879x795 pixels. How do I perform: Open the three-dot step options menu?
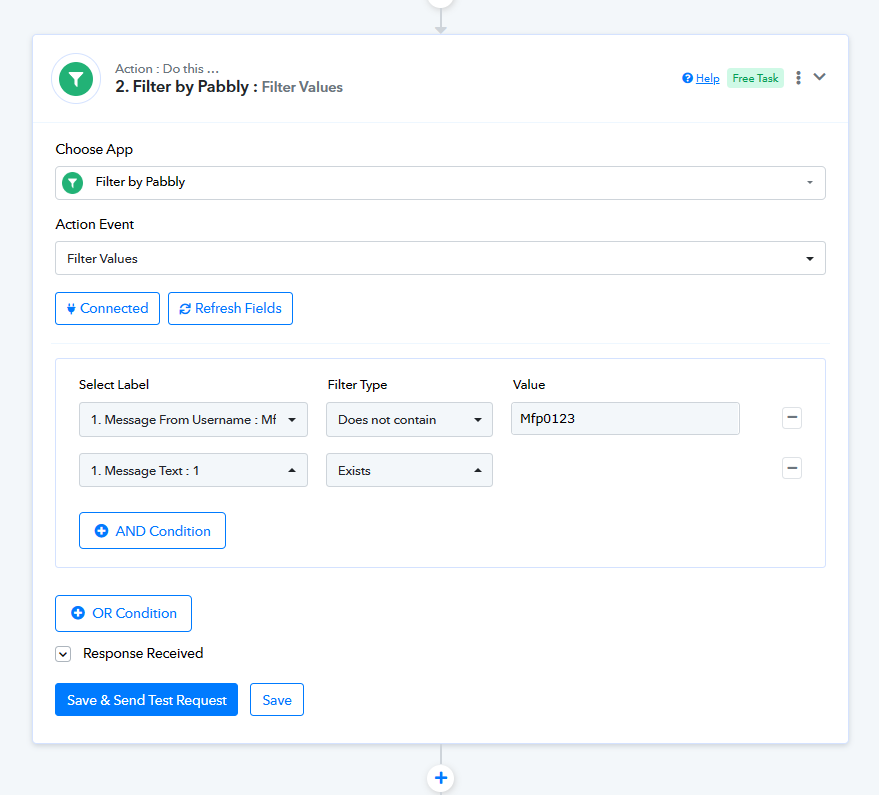(x=798, y=78)
